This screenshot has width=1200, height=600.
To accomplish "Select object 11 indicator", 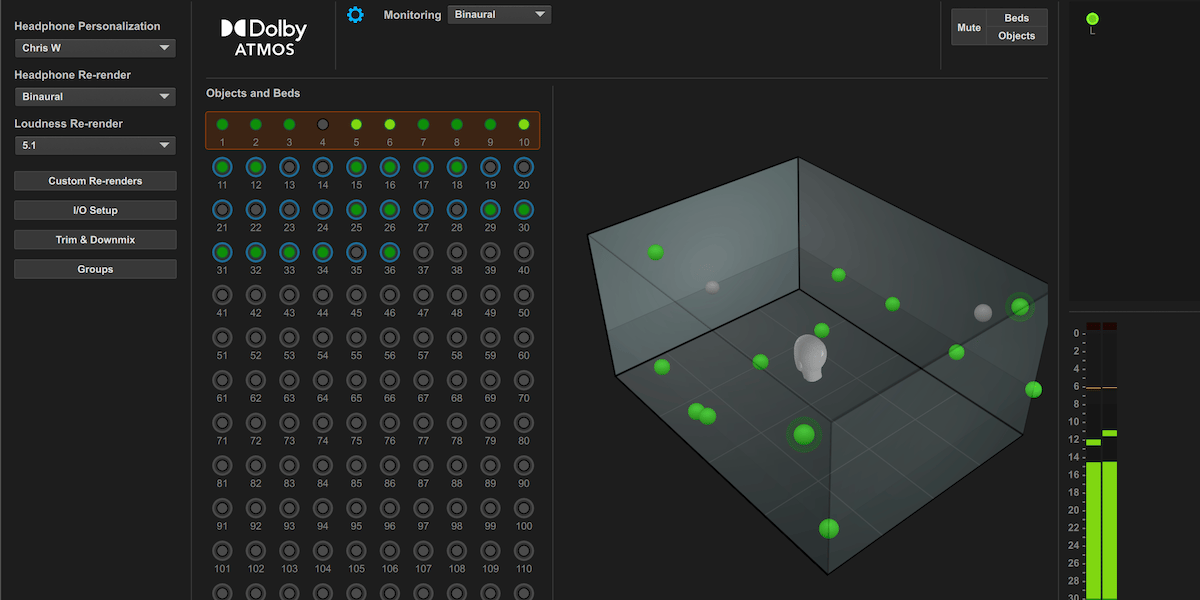I will [x=222, y=167].
